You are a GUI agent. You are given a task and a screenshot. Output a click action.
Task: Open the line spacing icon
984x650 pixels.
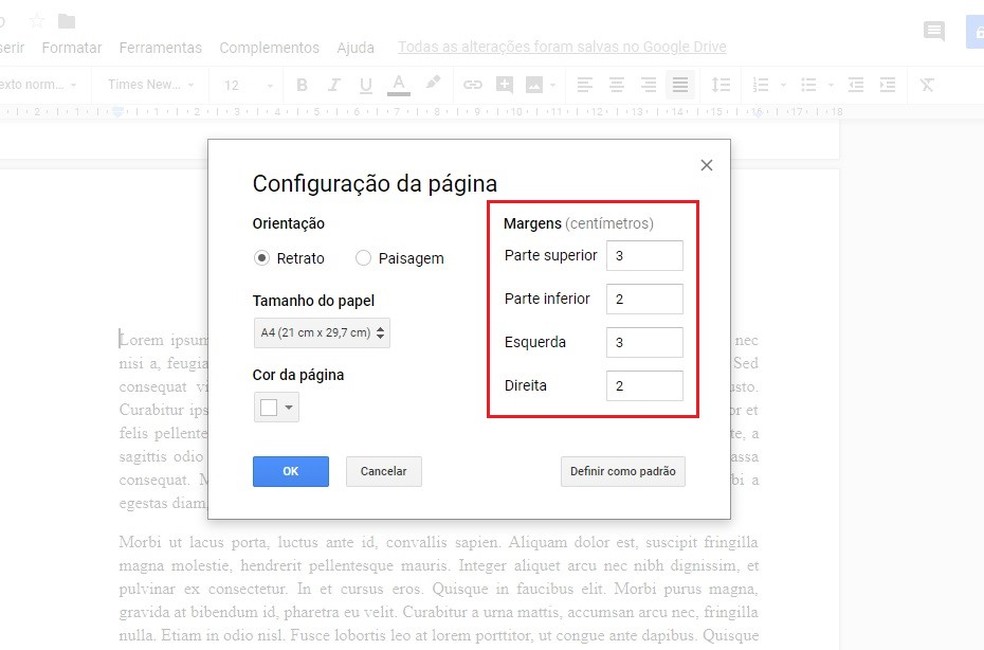point(722,85)
